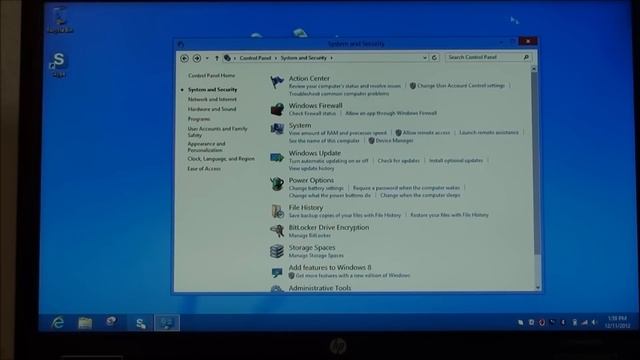The width and height of the screenshot is (640, 360).
Task: Open the Windows Firewall heading link
Action: tap(316, 105)
